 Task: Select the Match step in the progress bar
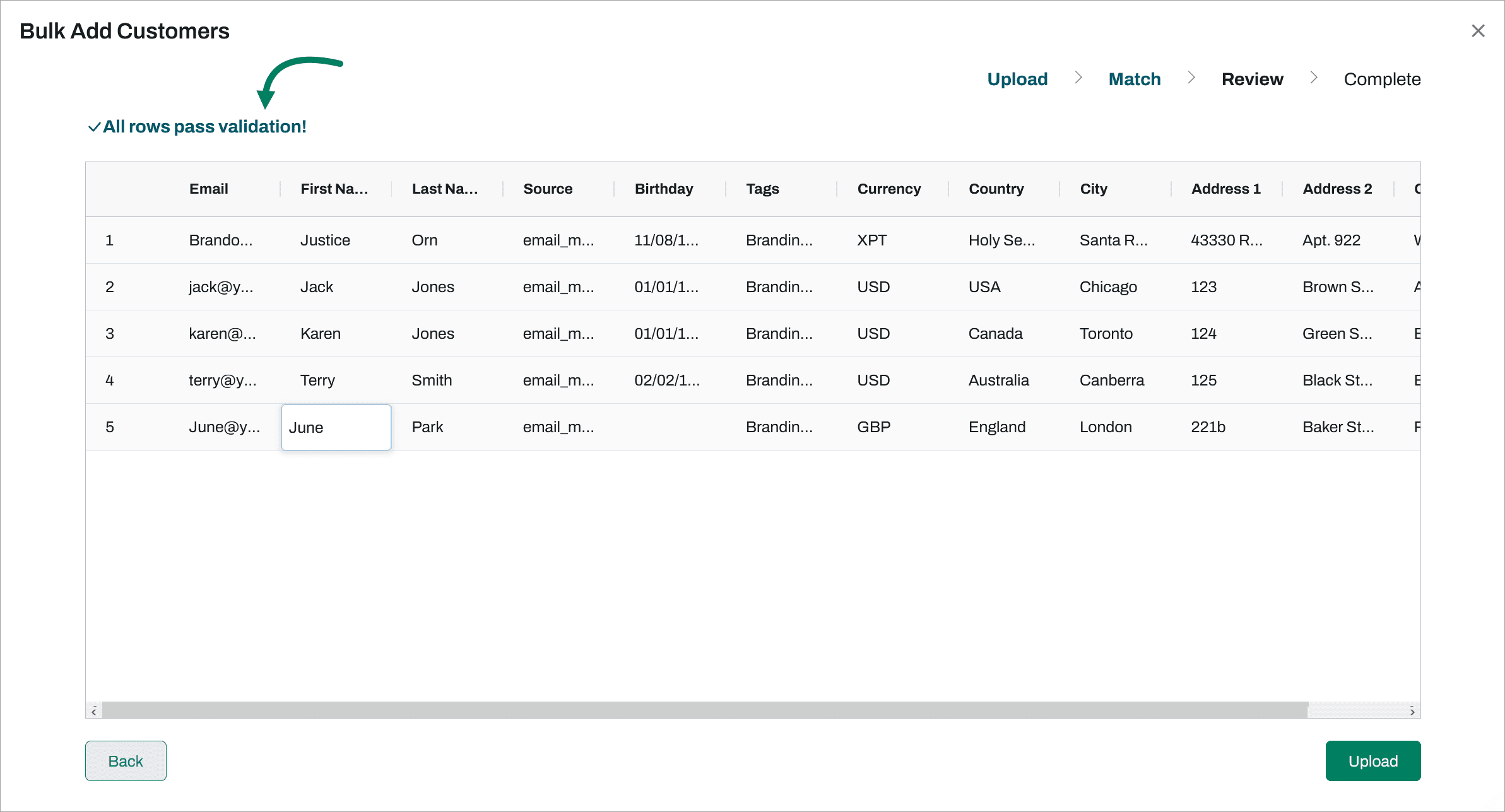pyautogui.click(x=1134, y=78)
